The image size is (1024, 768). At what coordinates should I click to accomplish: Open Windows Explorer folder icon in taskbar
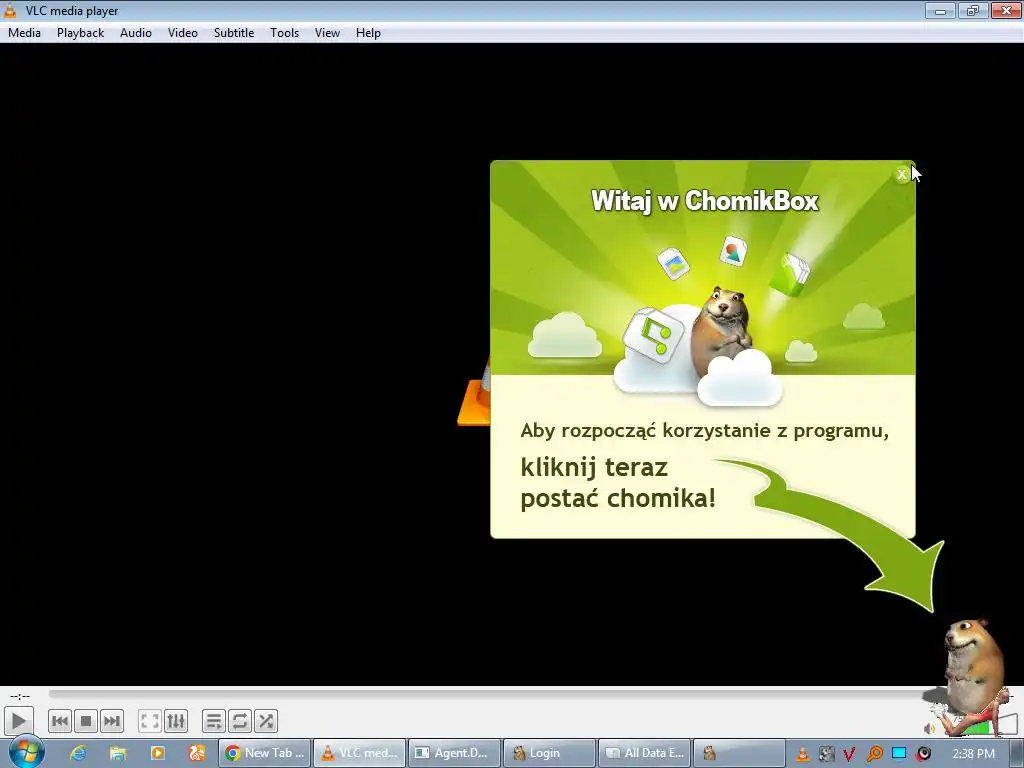118,753
